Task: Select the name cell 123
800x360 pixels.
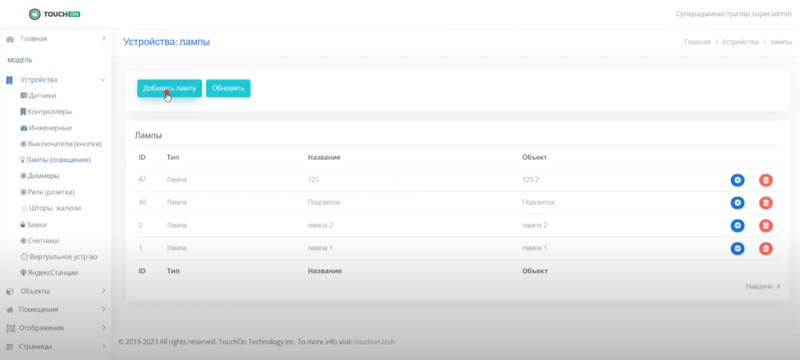Action: [313, 180]
